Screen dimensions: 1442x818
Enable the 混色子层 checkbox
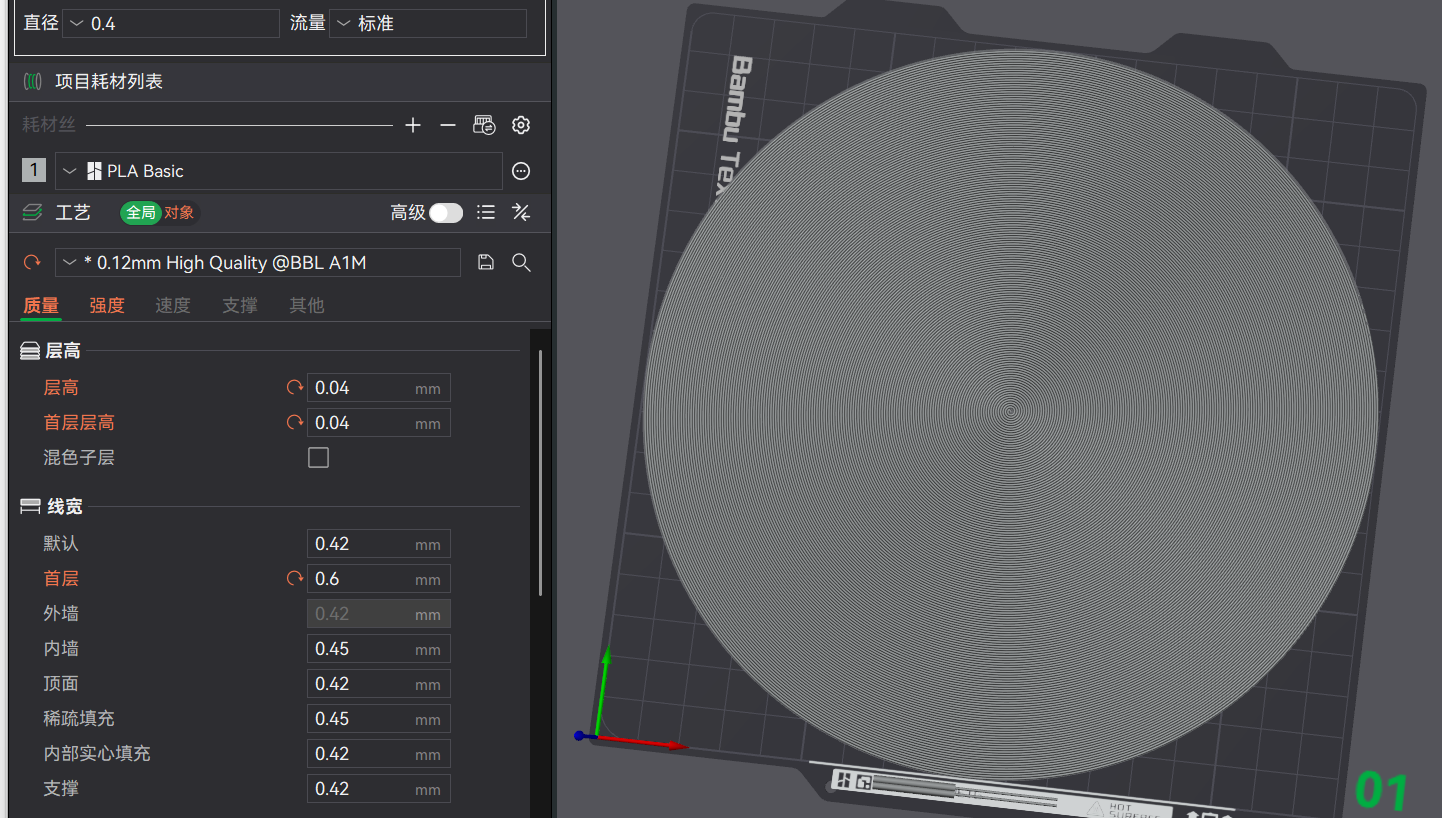coord(318,457)
